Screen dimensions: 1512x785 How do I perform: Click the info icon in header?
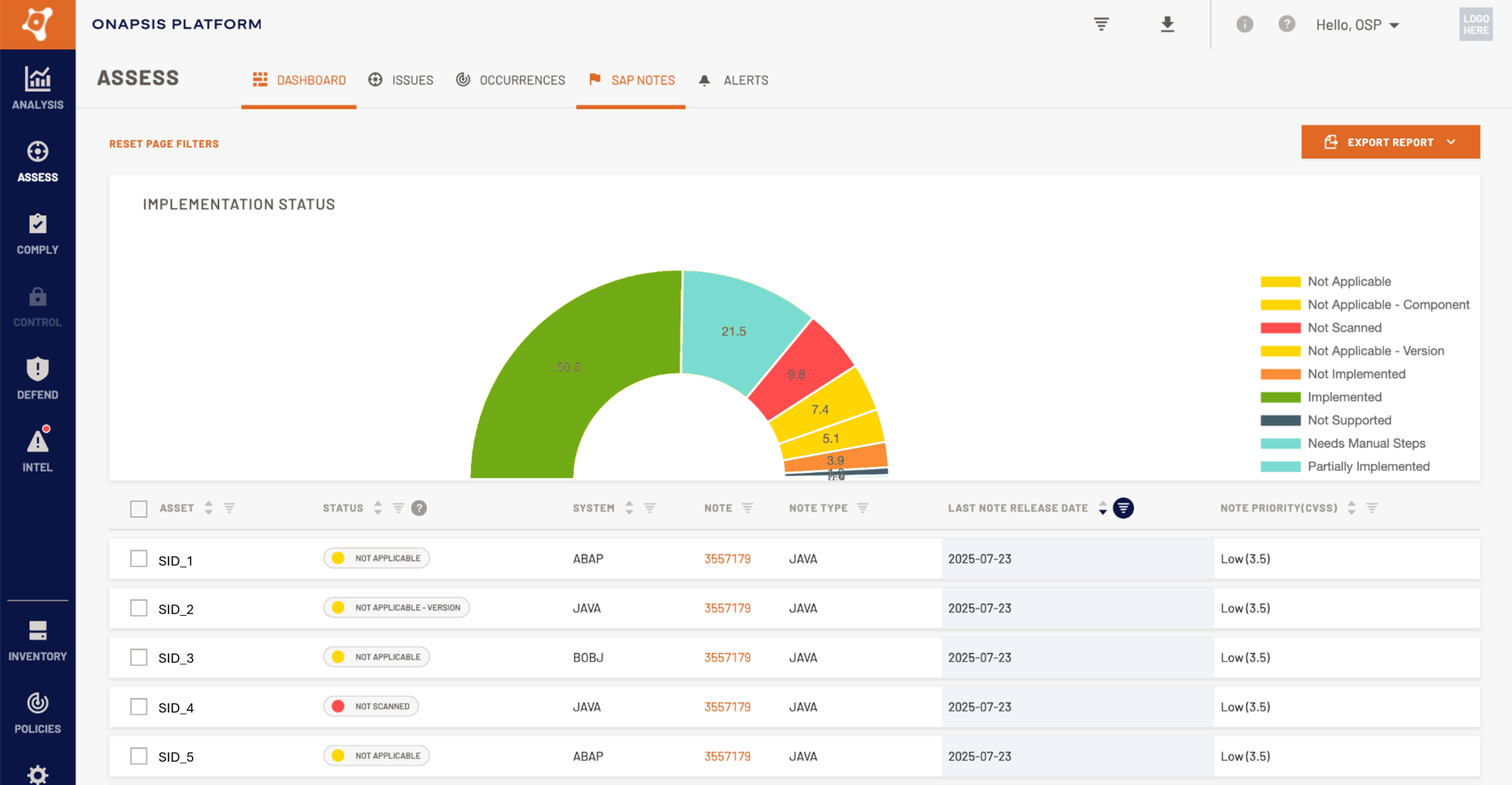pyautogui.click(x=1244, y=24)
